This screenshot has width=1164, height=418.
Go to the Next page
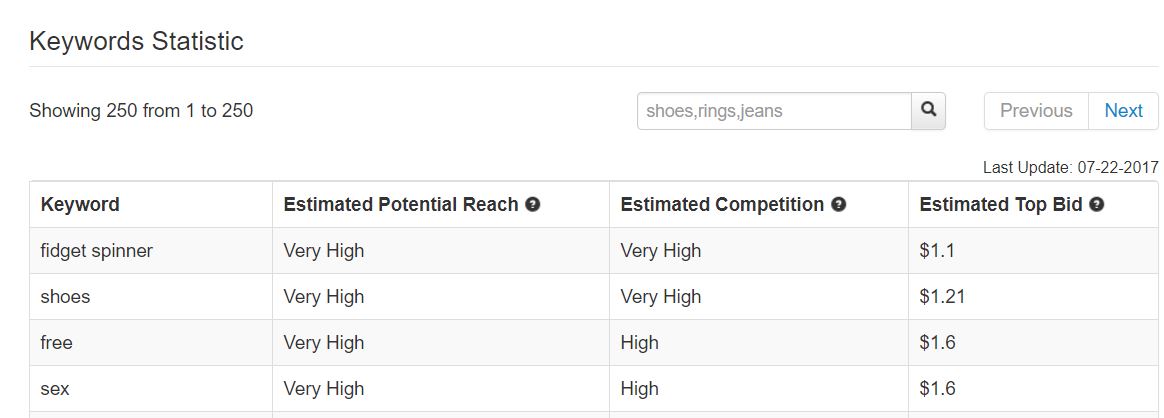click(x=1123, y=111)
